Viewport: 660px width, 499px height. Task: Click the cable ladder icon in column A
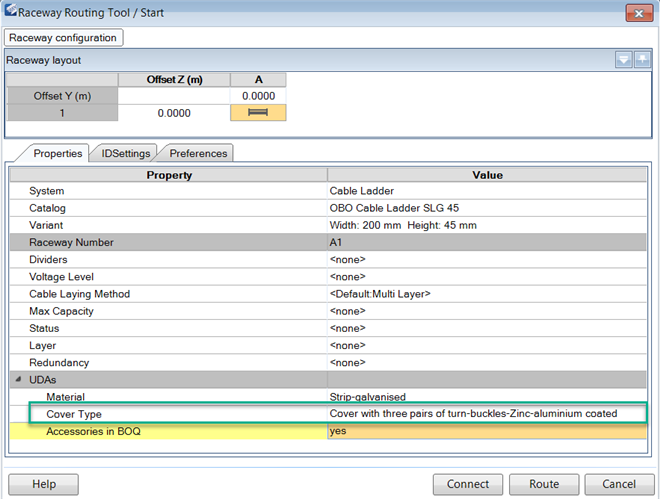[258, 112]
